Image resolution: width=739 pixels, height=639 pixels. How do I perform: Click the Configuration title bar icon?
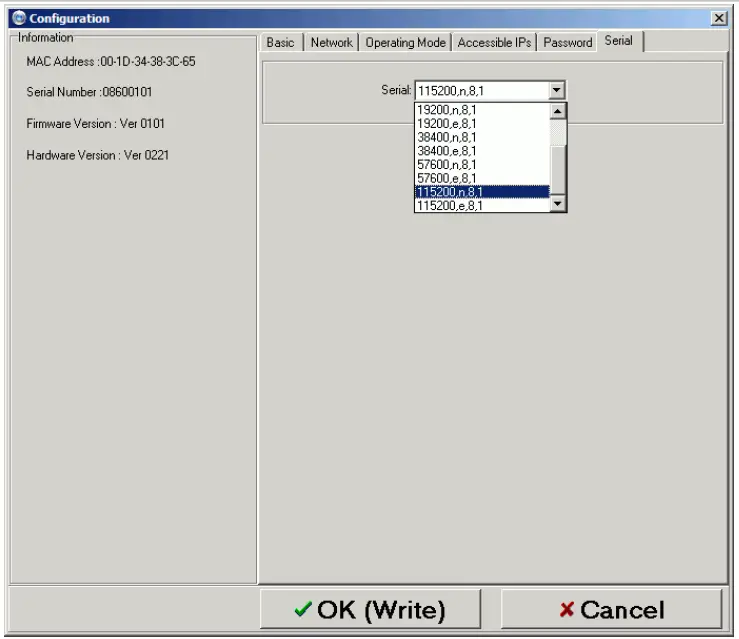pos(19,18)
